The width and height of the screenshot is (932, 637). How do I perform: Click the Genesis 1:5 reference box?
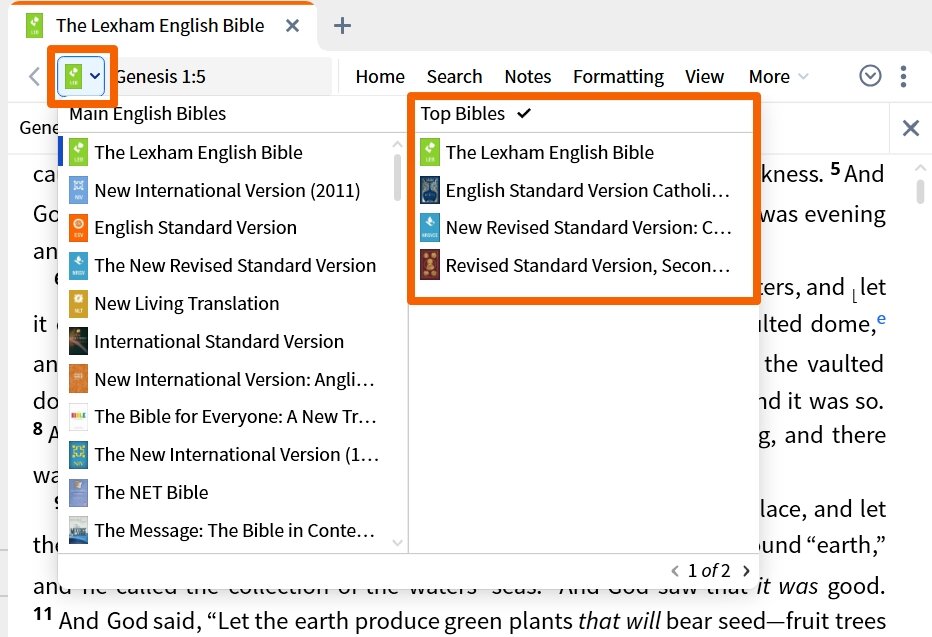pos(223,76)
